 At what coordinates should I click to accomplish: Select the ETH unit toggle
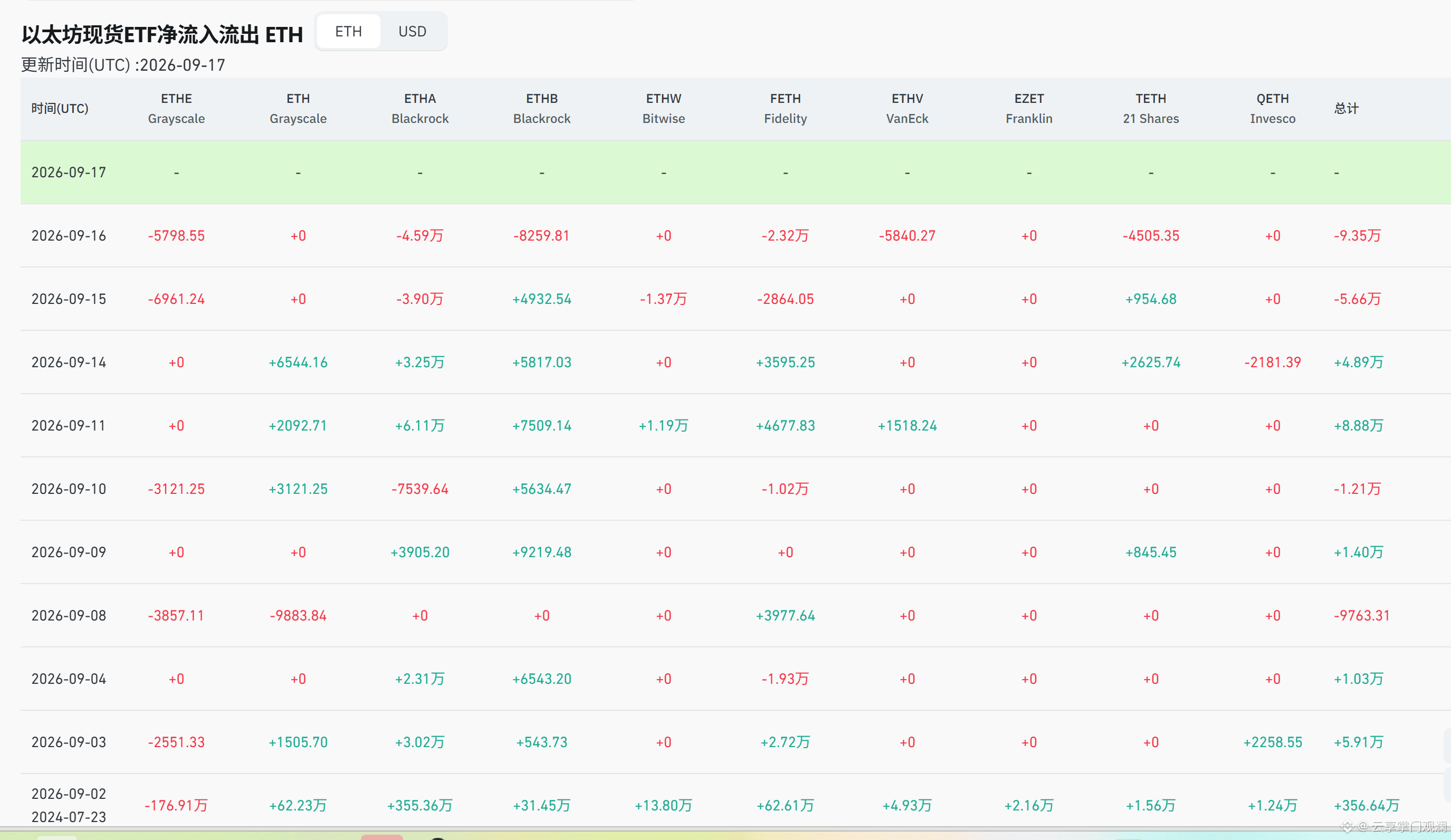coord(348,31)
